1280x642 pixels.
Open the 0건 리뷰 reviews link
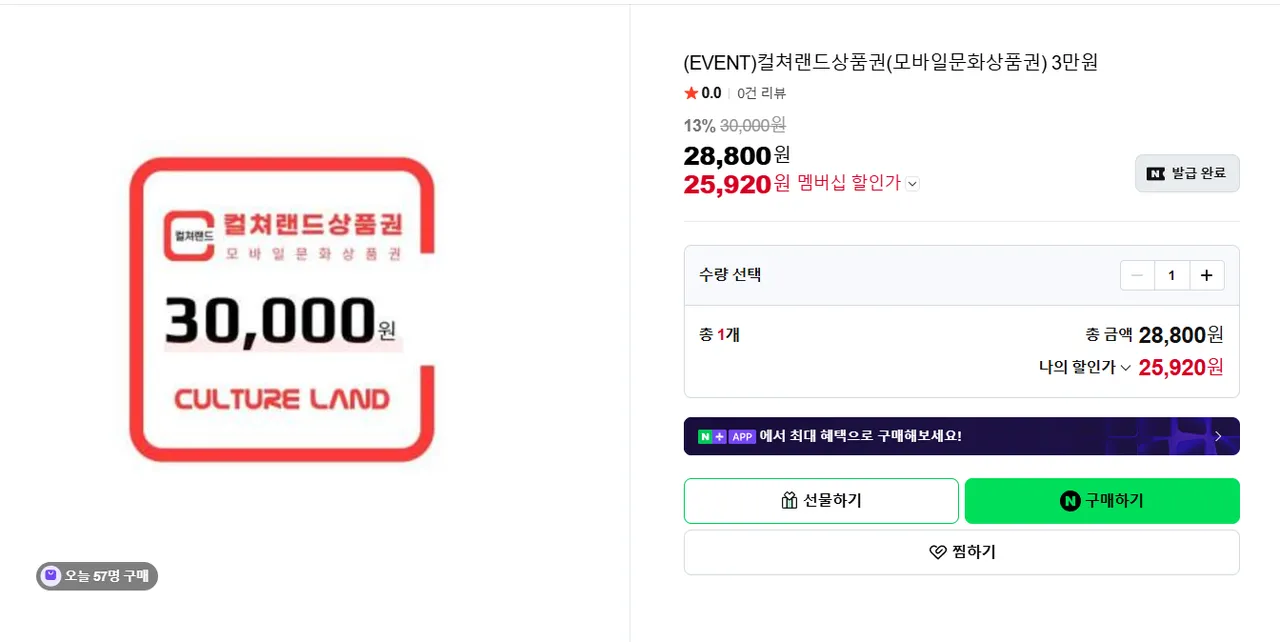point(761,93)
